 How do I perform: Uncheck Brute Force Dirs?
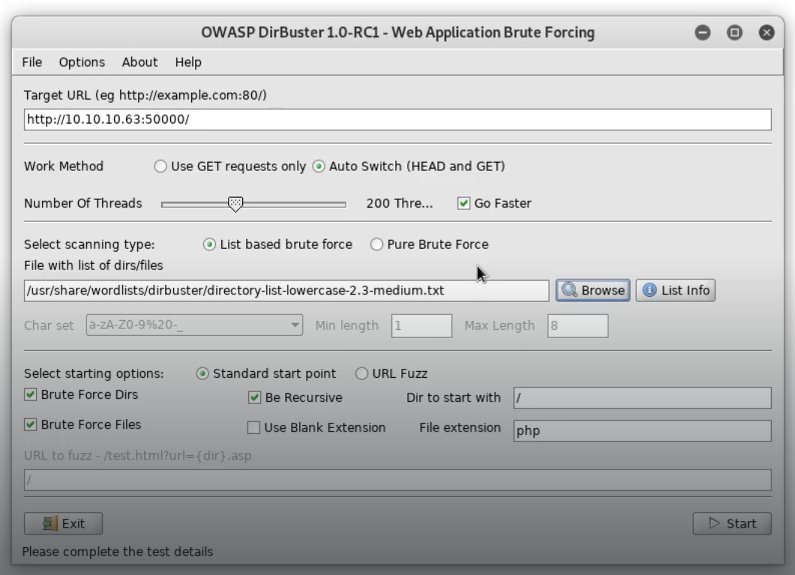coord(31,395)
